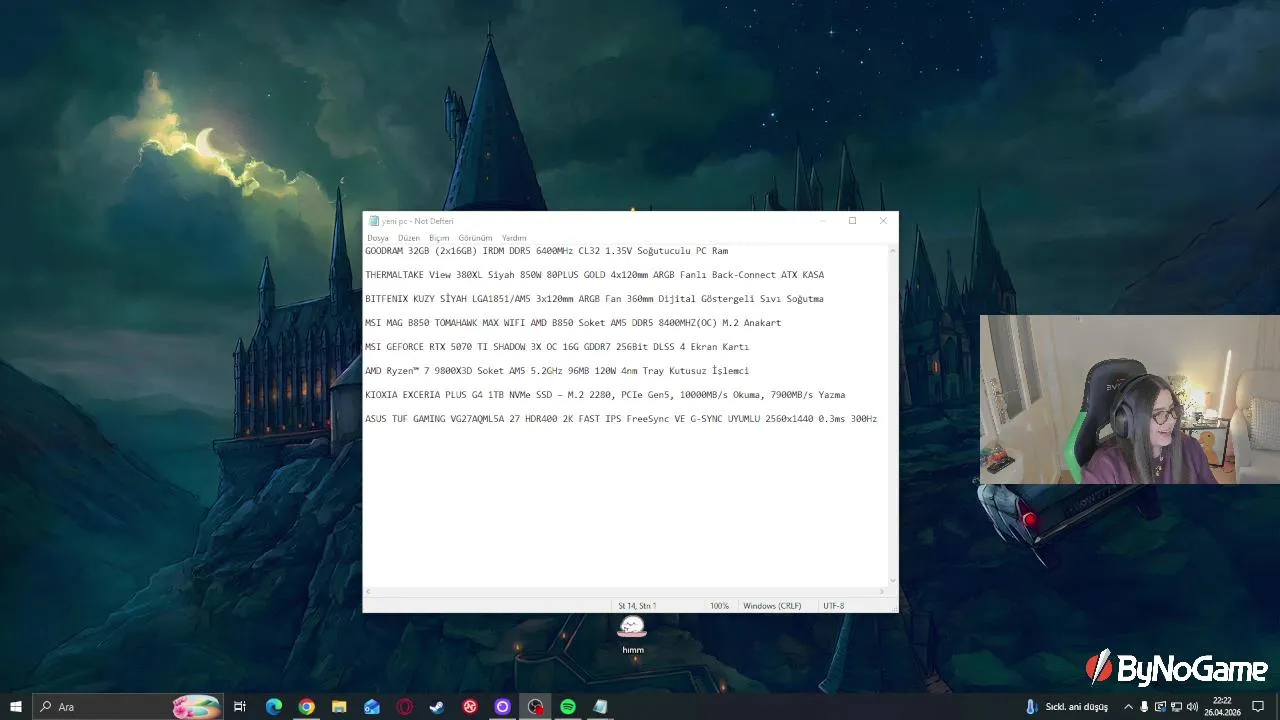Image resolution: width=1280 pixels, height=720 pixels.
Task: Click the microphone tray icon
Action: [x=1144, y=707]
